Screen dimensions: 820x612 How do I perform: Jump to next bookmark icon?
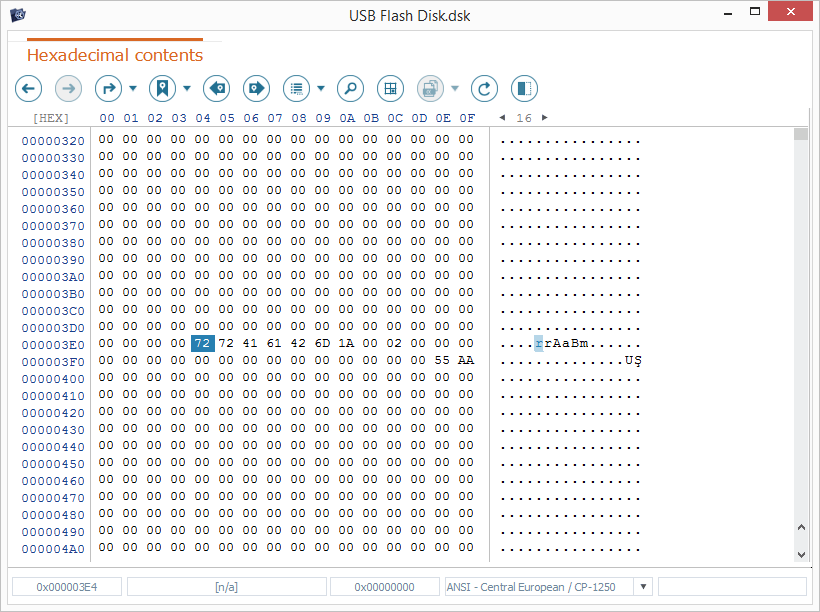tap(256, 88)
